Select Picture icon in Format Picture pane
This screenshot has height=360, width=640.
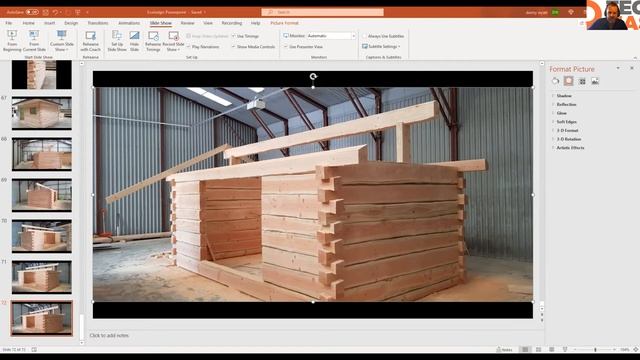coord(595,81)
